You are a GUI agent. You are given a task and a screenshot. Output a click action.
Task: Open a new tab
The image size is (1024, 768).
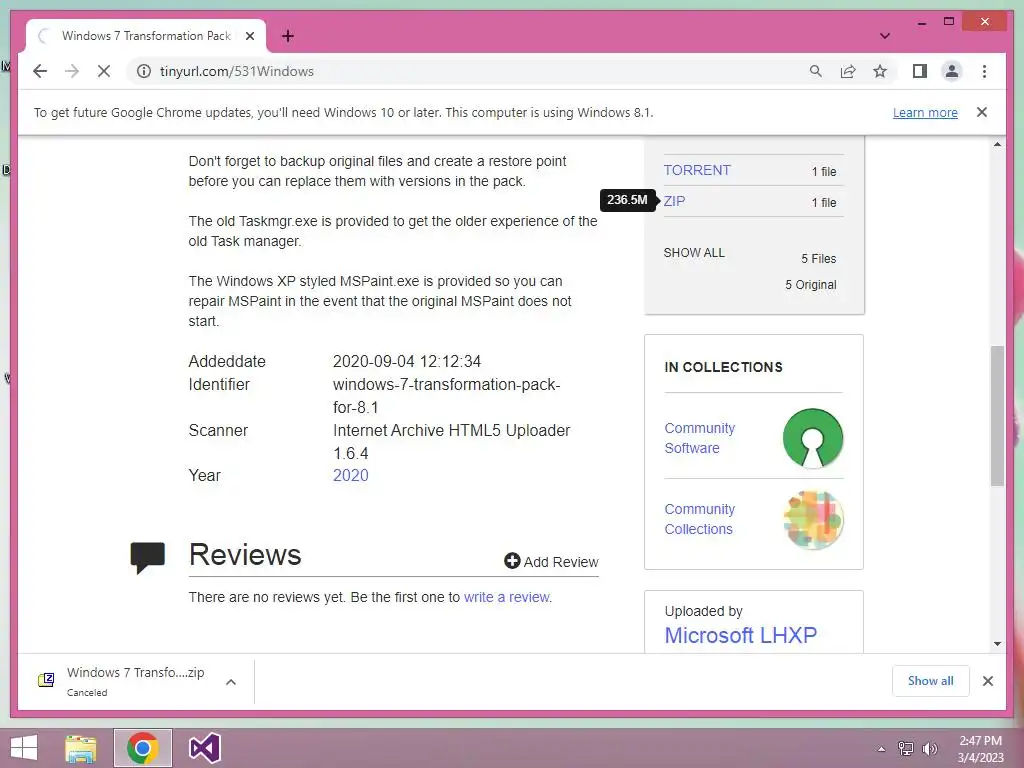287,36
